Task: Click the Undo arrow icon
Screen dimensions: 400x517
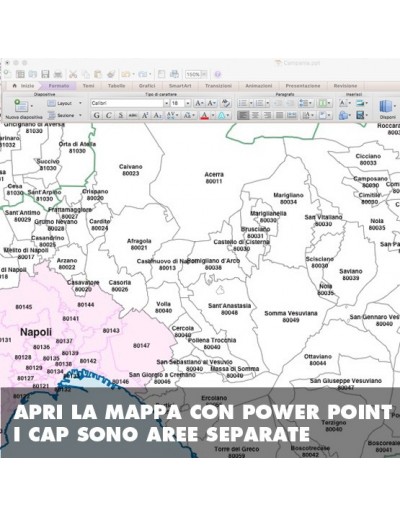Action: 126,74
